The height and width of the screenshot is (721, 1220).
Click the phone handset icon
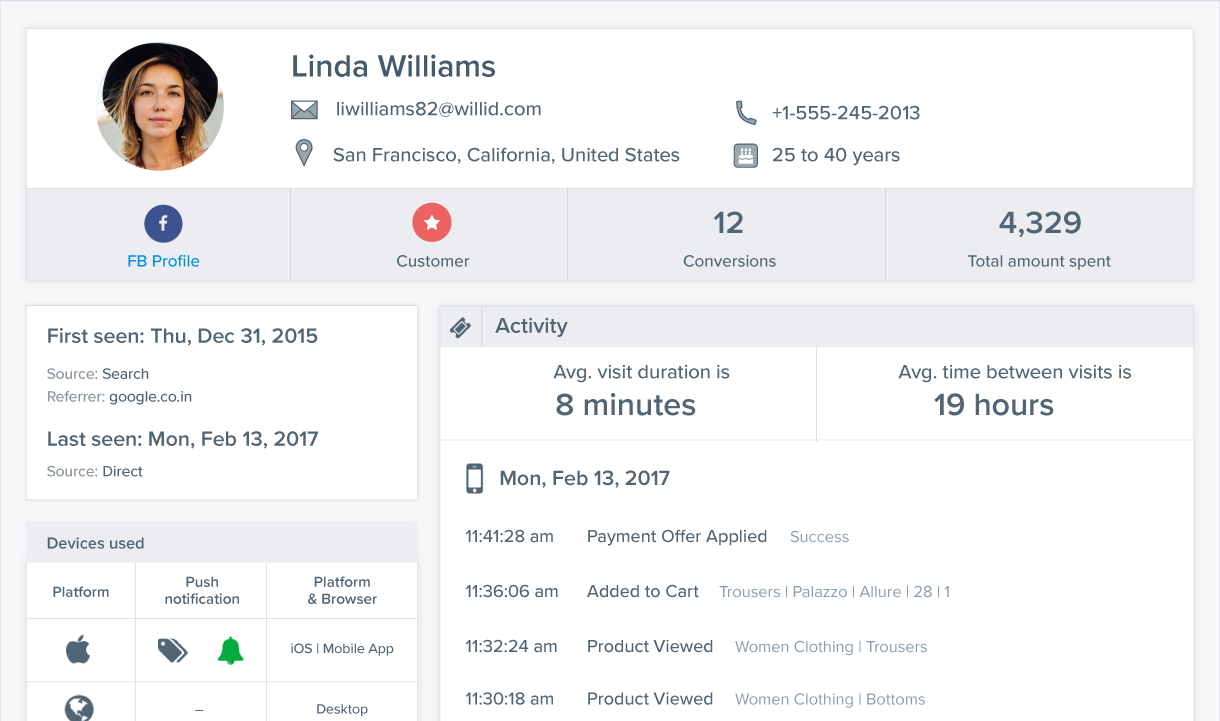746,112
